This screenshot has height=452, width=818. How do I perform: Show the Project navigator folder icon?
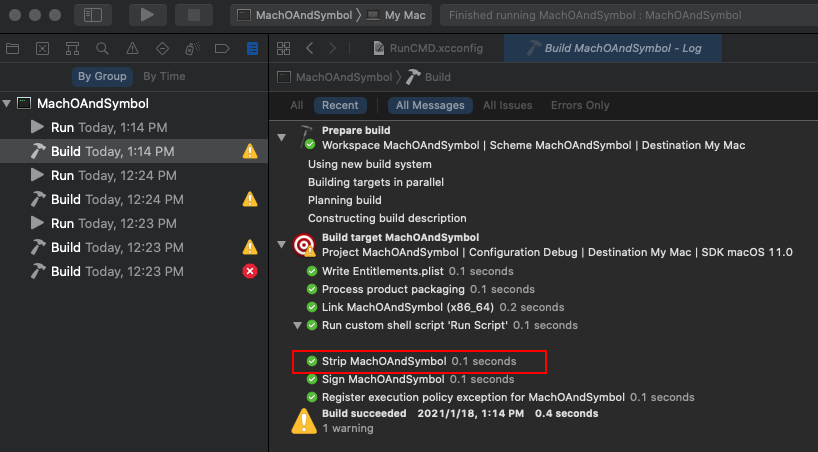13,49
